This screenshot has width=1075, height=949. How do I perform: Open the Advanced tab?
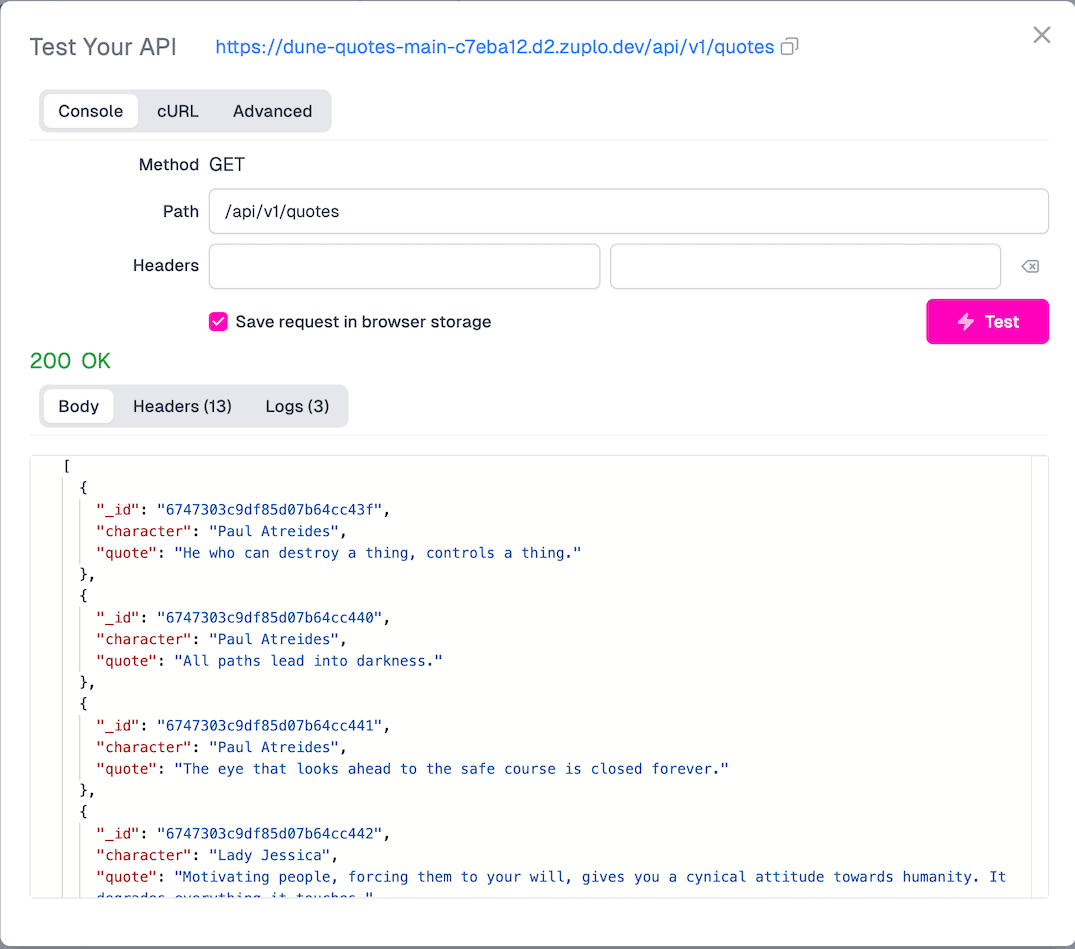[x=272, y=111]
